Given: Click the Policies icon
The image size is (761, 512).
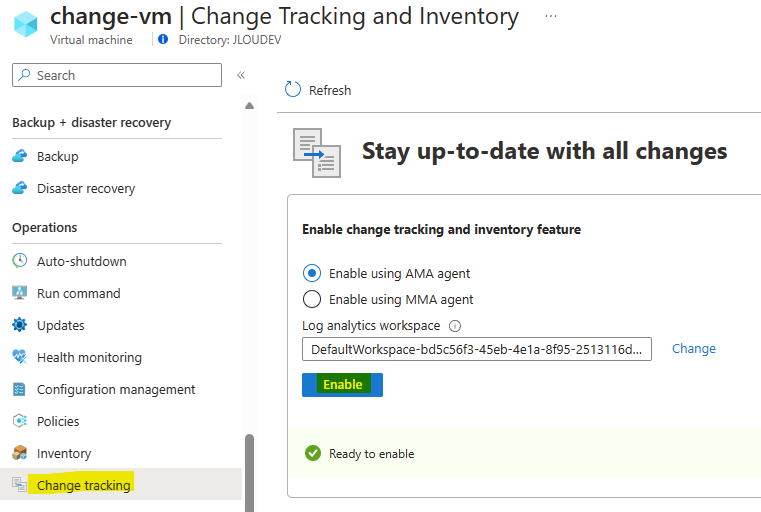Looking at the screenshot, I should pyautogui.click(x=19, y=421).
